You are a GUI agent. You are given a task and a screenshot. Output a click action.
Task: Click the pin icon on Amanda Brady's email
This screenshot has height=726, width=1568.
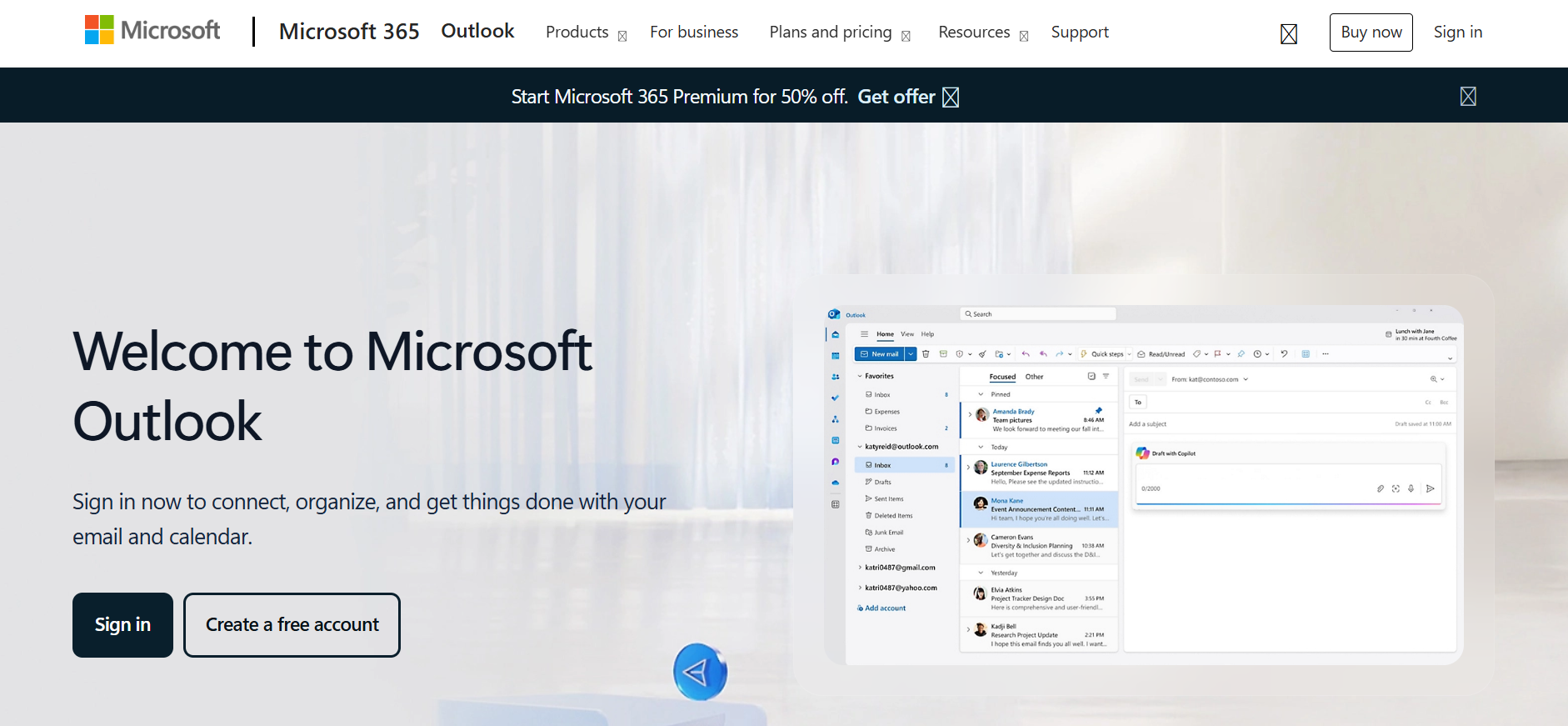(1098, 411)
